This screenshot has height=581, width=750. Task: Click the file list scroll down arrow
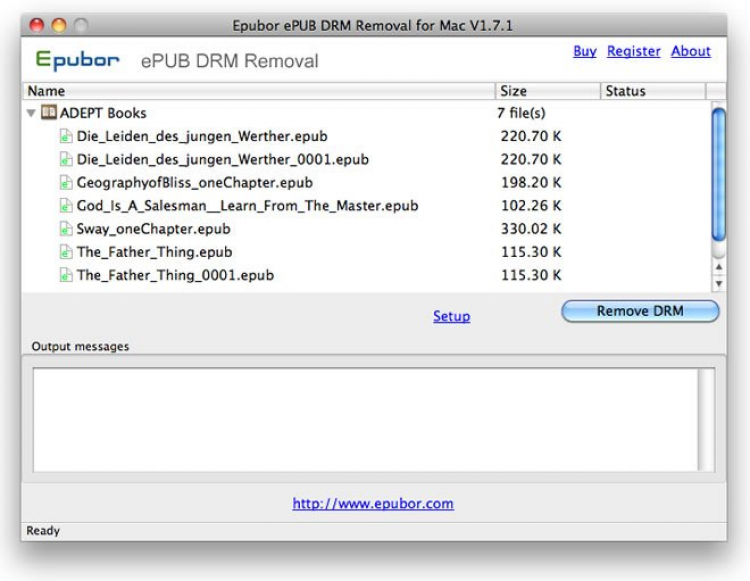(x=718, y=284)
